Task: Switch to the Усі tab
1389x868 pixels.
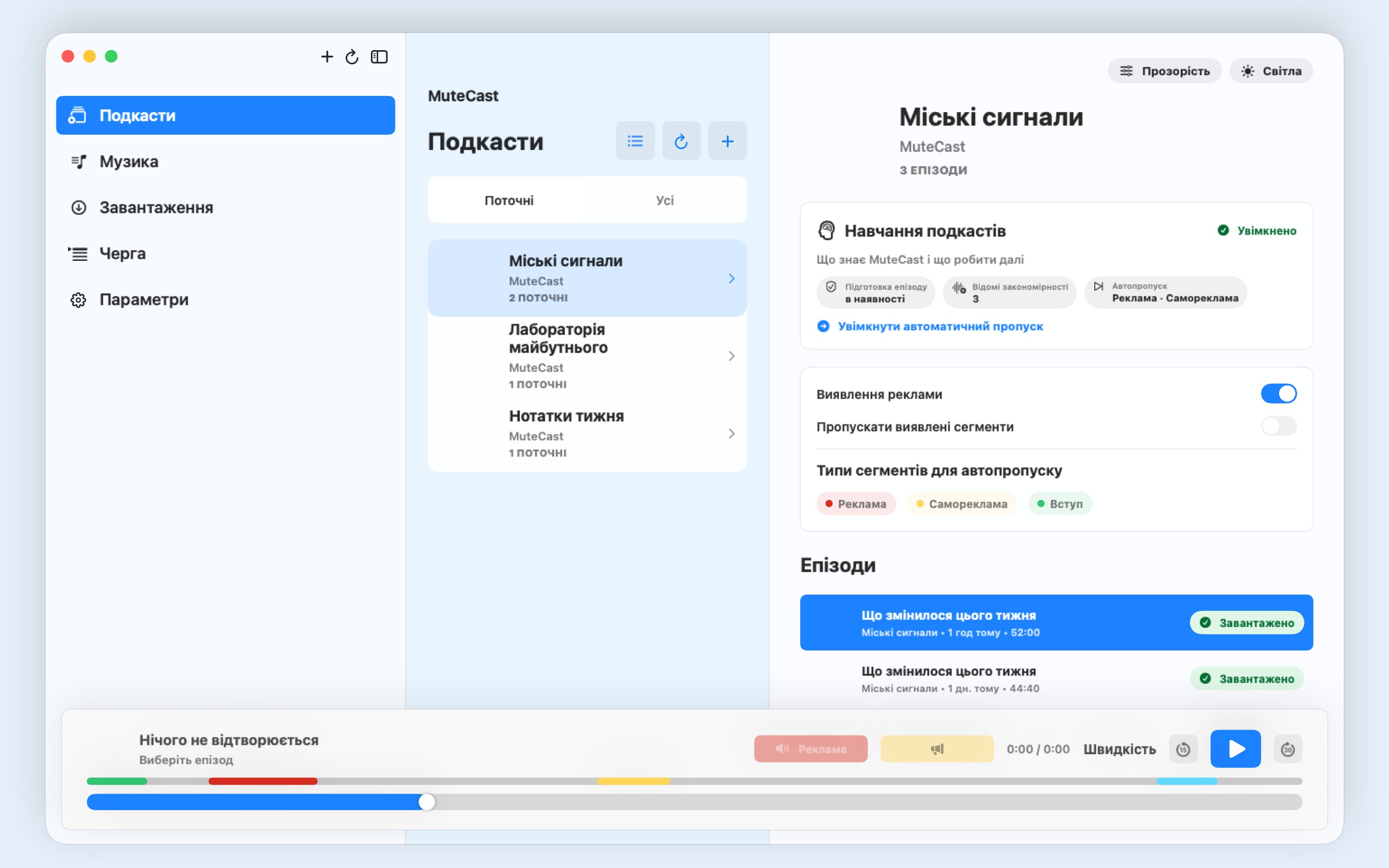Action: pyautogui.click(x=665, y=200)
